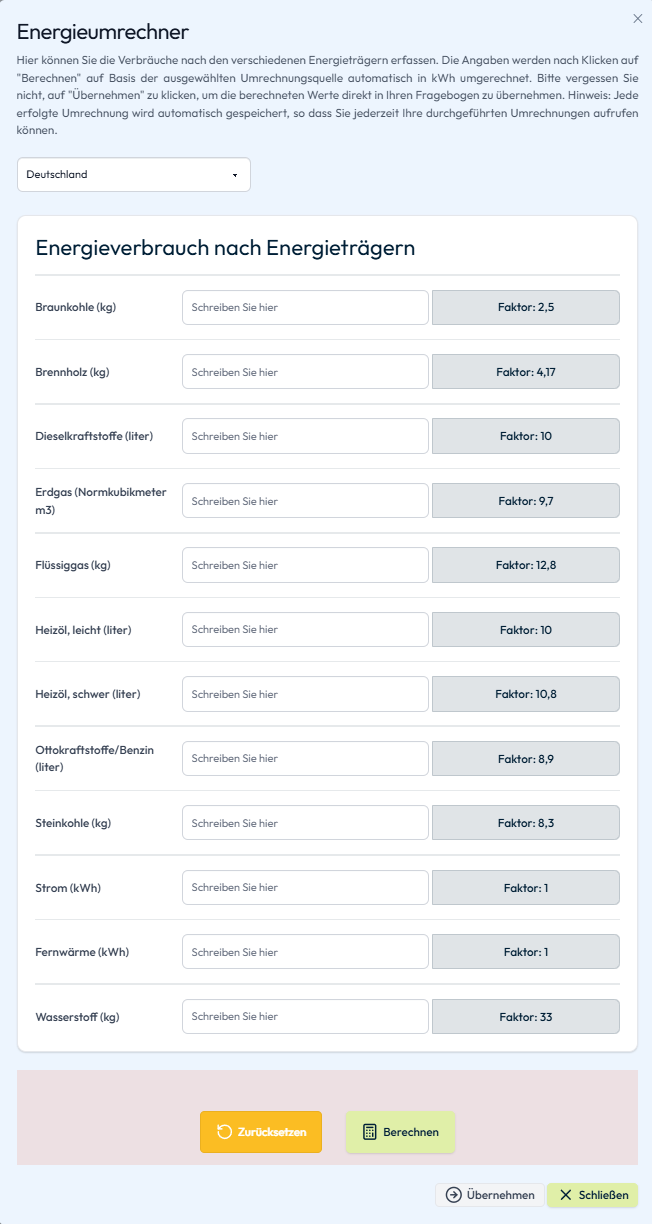Click the Faktor: 2,5 box for Braunkohle
The height and width of the screenshot is (1224, 652).
[526, 308]
